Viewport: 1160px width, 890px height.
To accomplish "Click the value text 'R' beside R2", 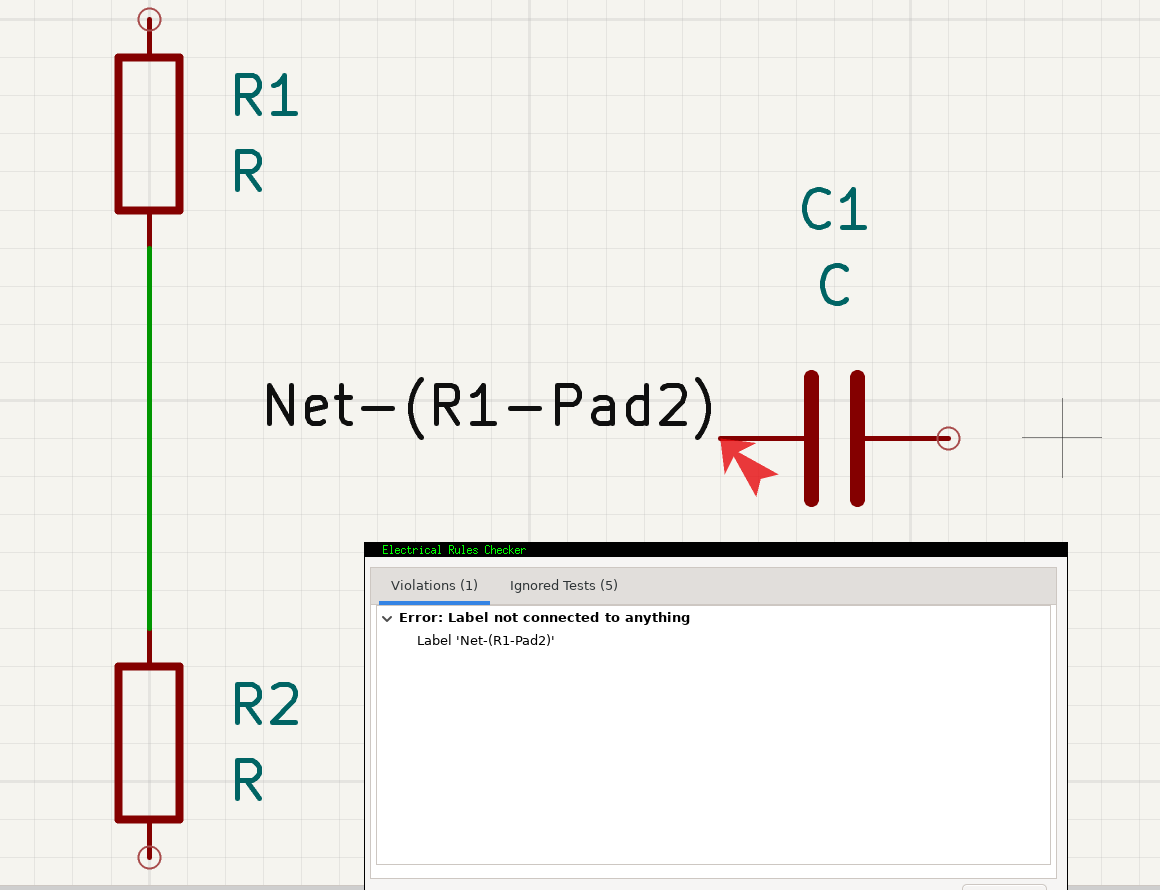I will point(248,780).
